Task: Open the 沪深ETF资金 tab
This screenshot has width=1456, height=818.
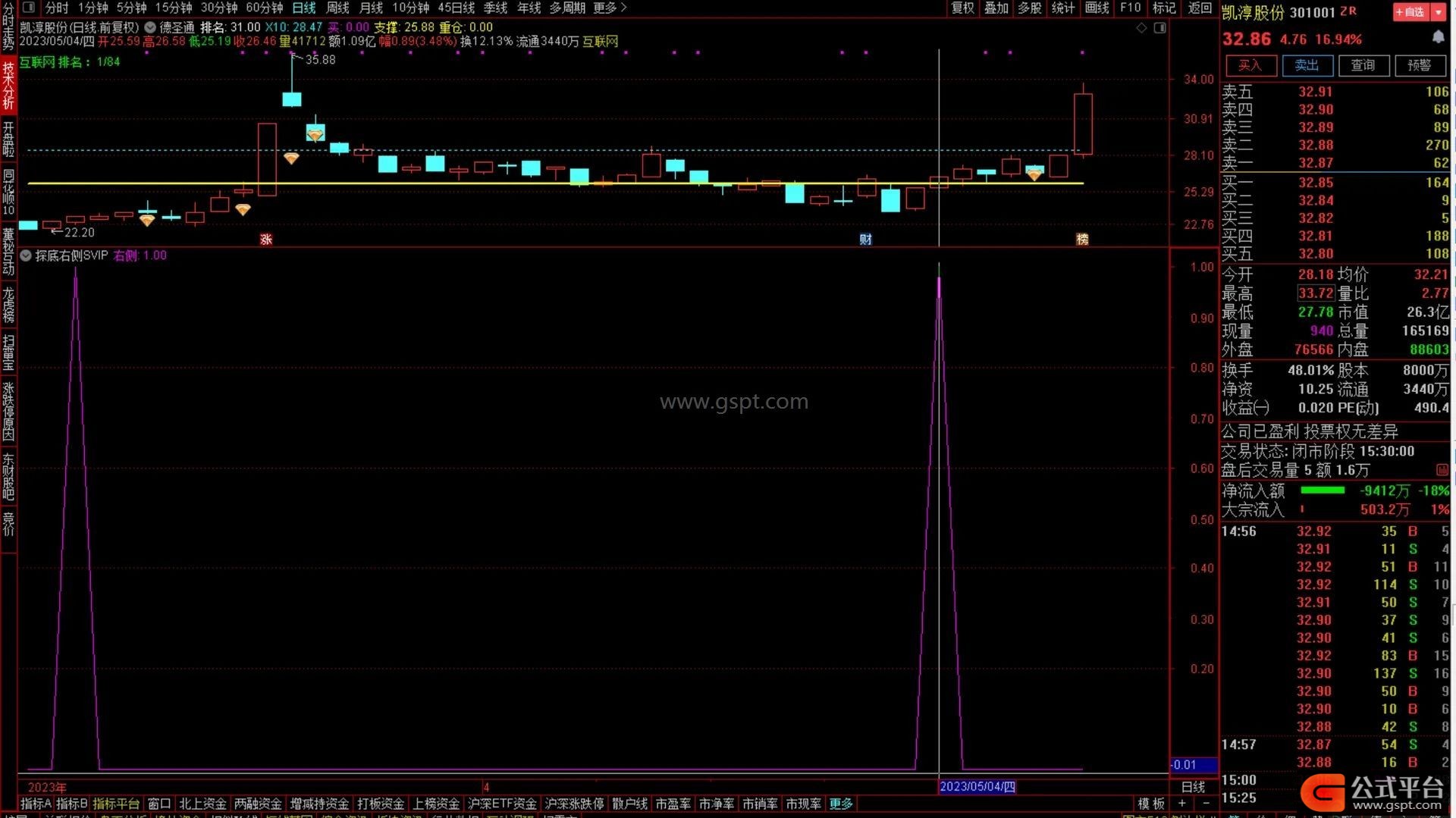Action: click(502, 804)
